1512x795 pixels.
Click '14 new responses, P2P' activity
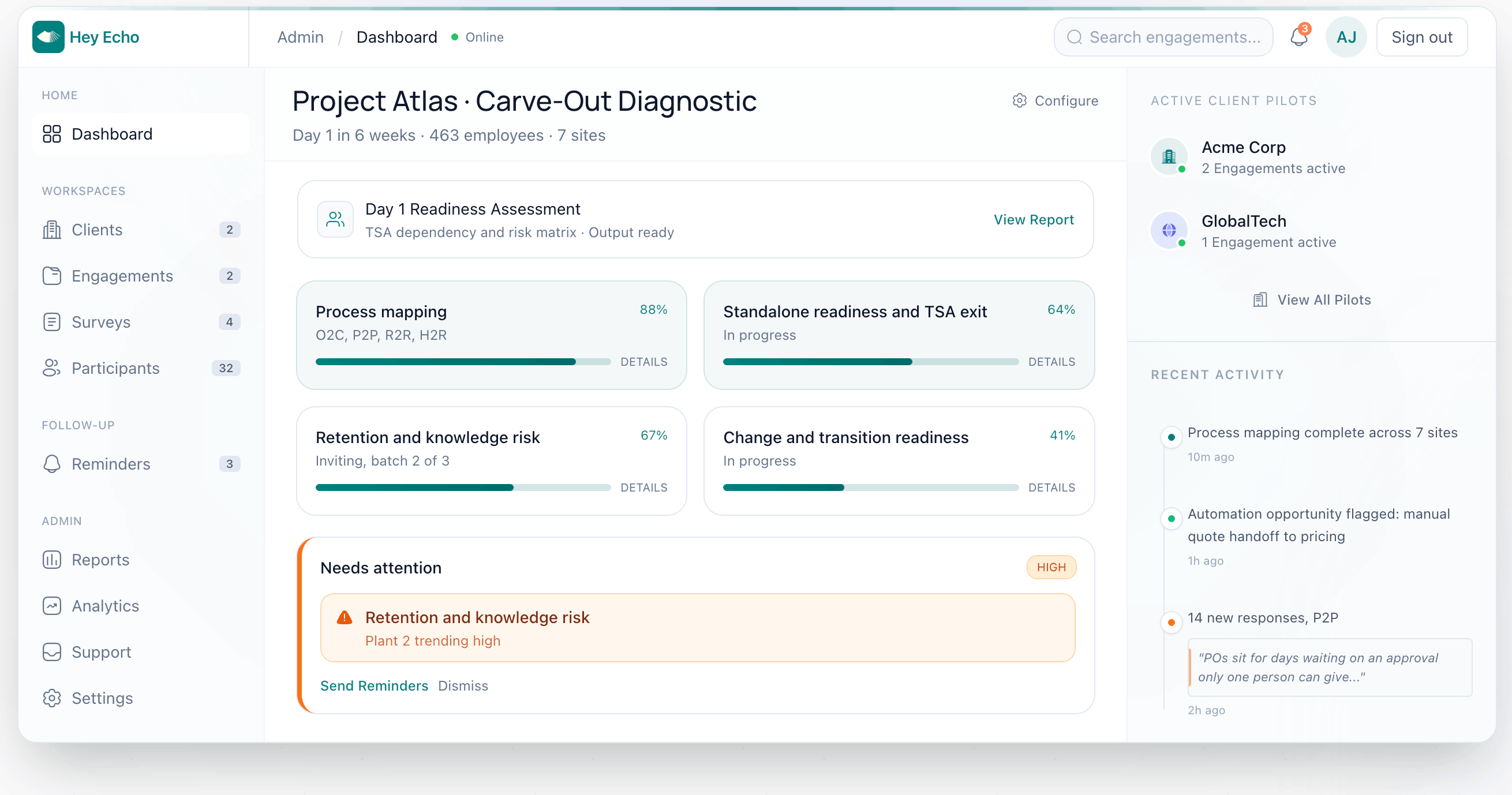pos(1263,618)
